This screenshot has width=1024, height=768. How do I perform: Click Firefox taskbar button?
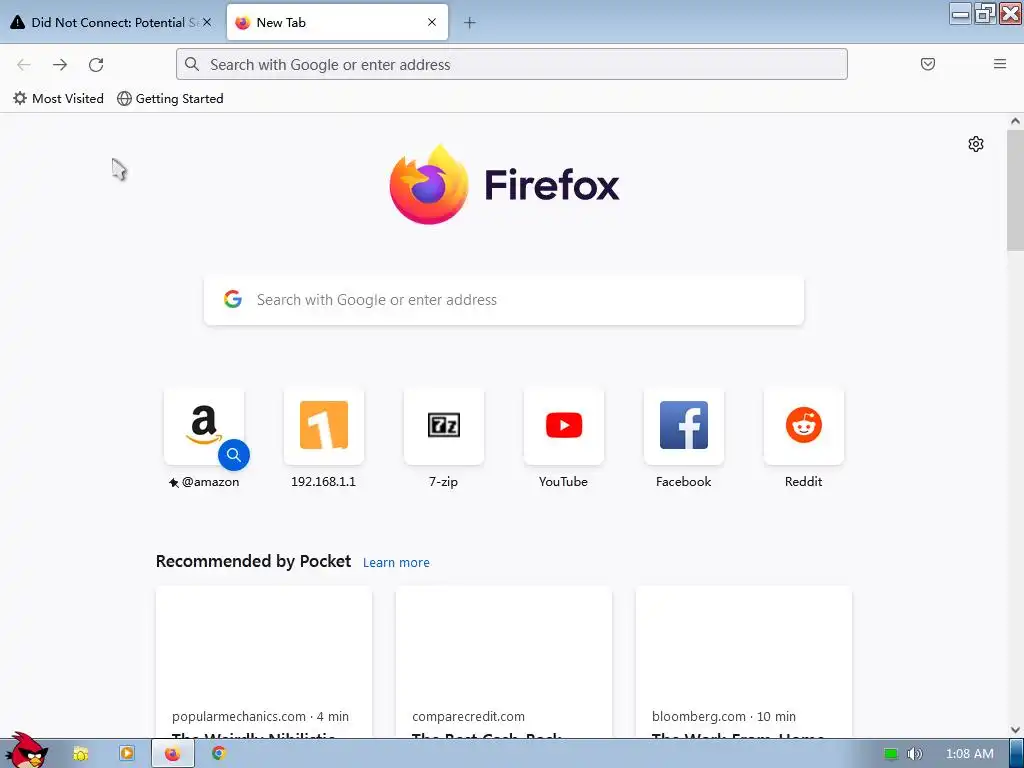pos(173,754)
